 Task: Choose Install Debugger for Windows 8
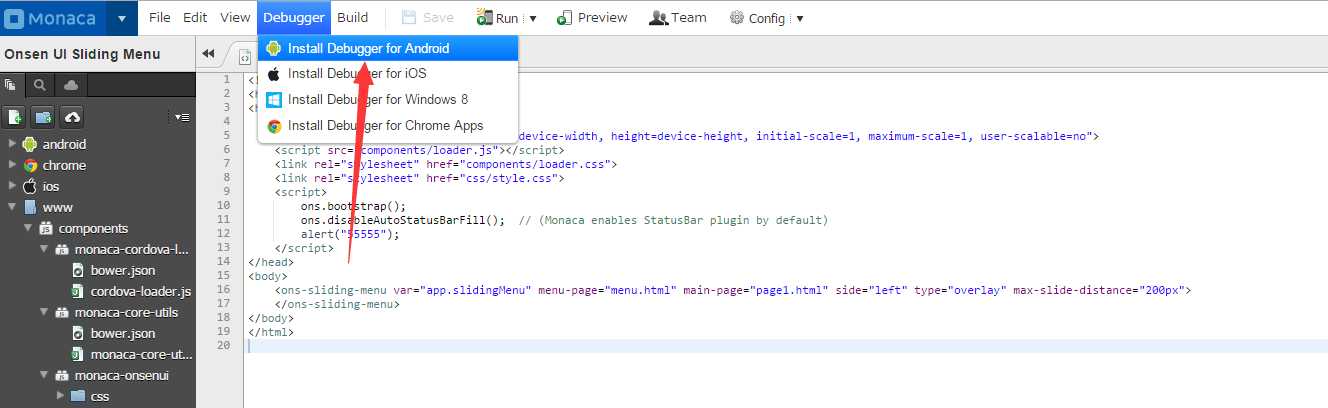(388, 99)
